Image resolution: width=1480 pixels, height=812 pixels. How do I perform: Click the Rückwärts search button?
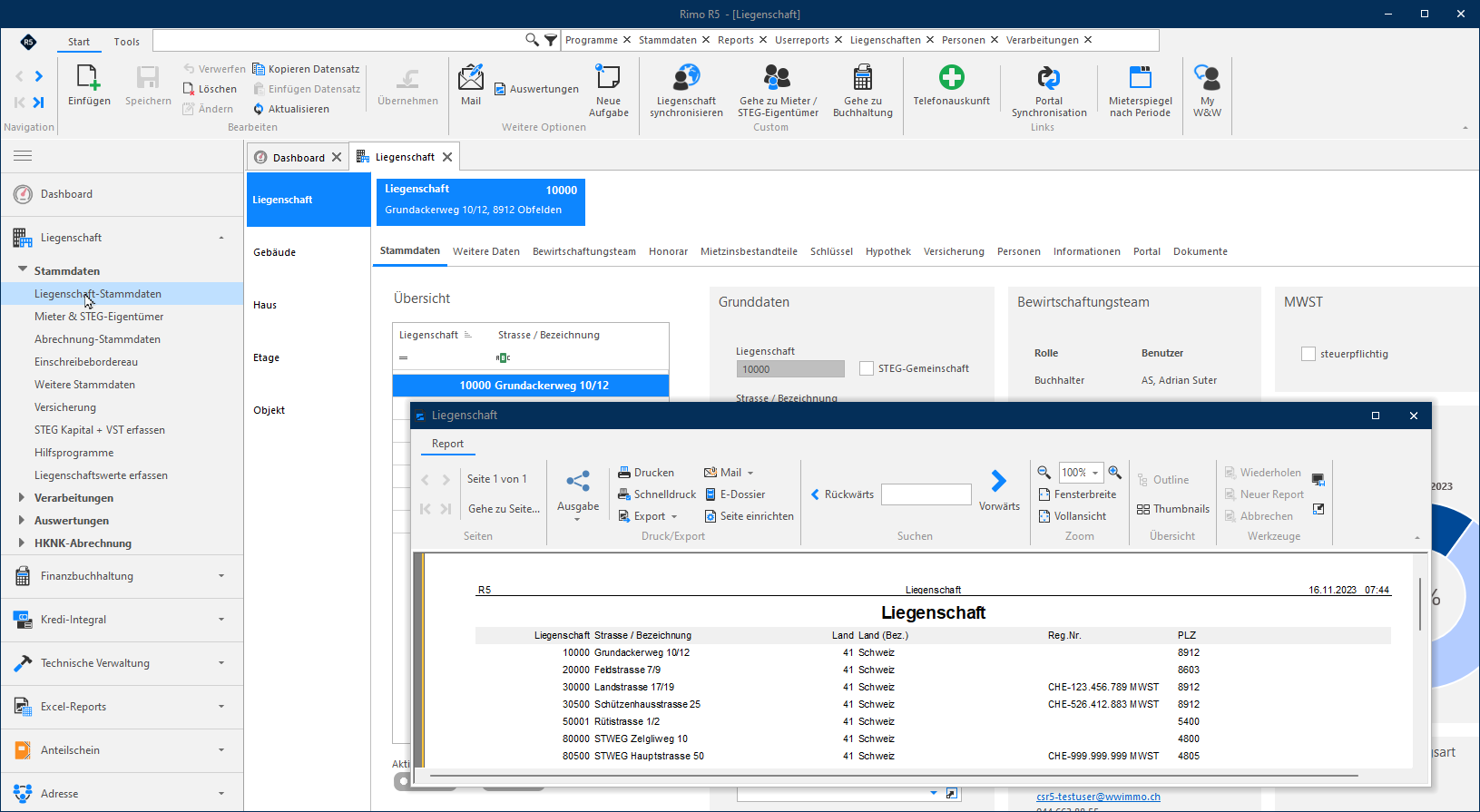coord(842,494)
